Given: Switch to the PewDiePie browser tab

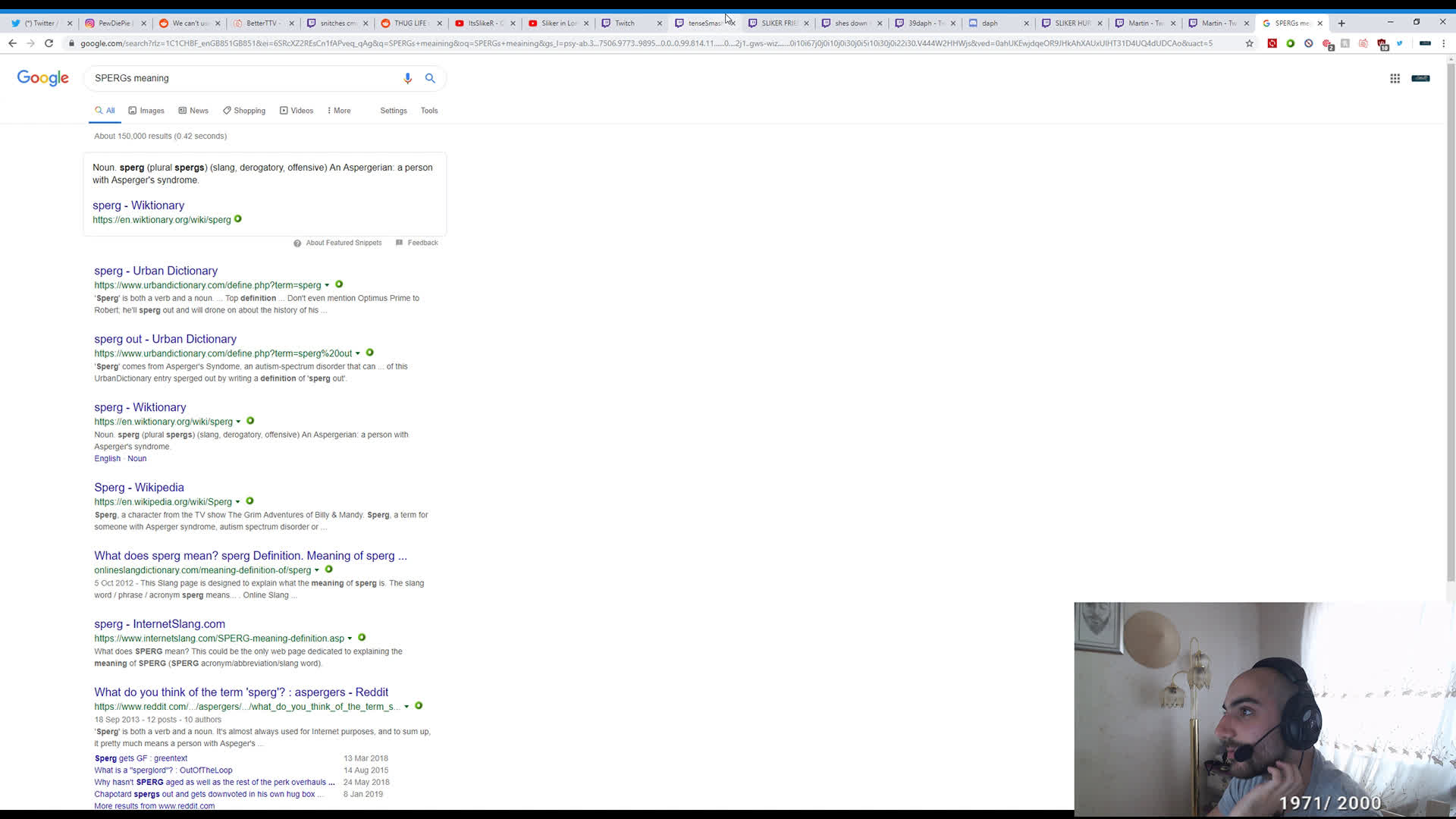Looking at the screenshot, I should pos(114,23).
